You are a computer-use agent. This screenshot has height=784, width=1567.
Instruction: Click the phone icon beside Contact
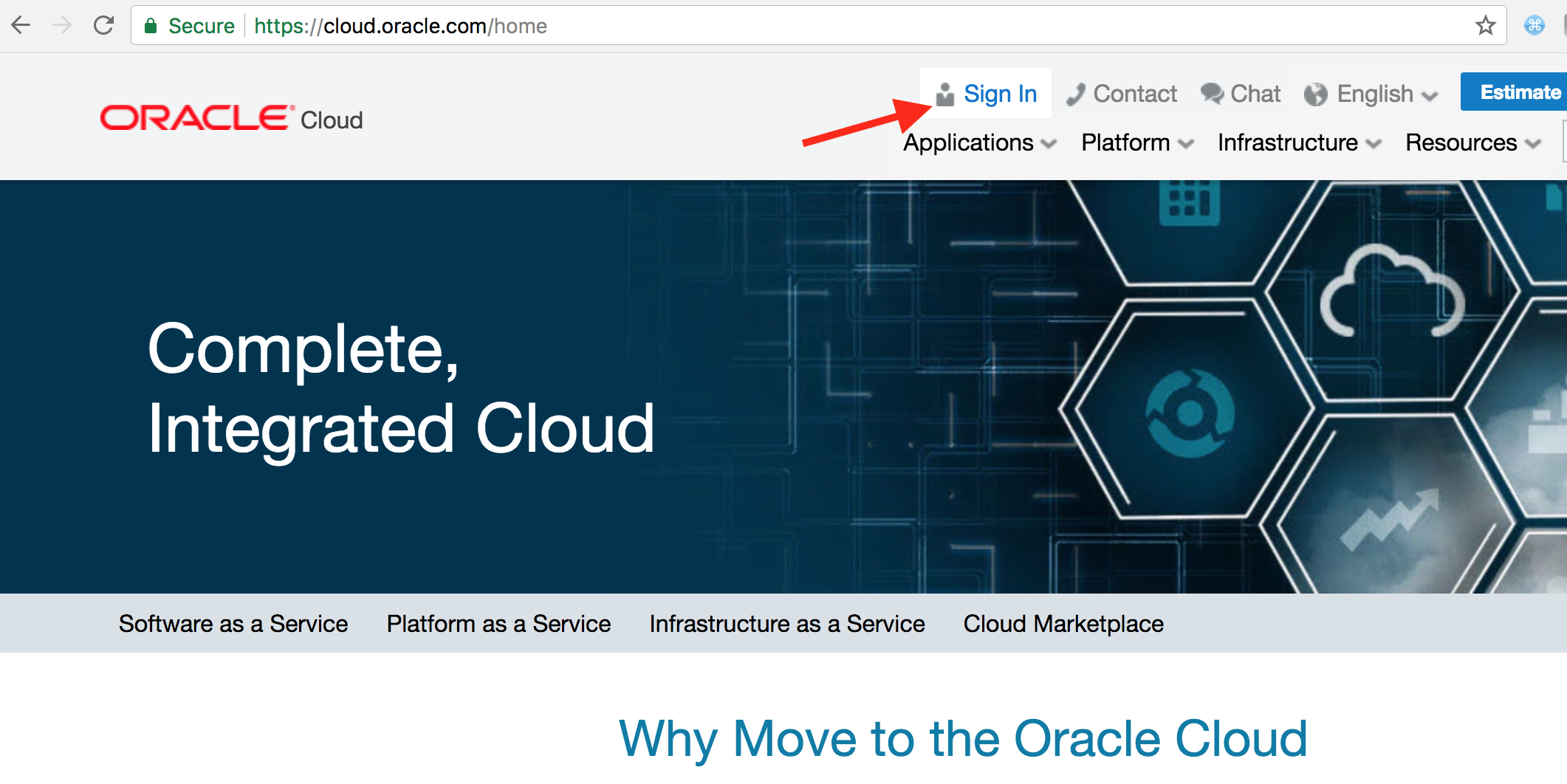(x=1076, y=94)
